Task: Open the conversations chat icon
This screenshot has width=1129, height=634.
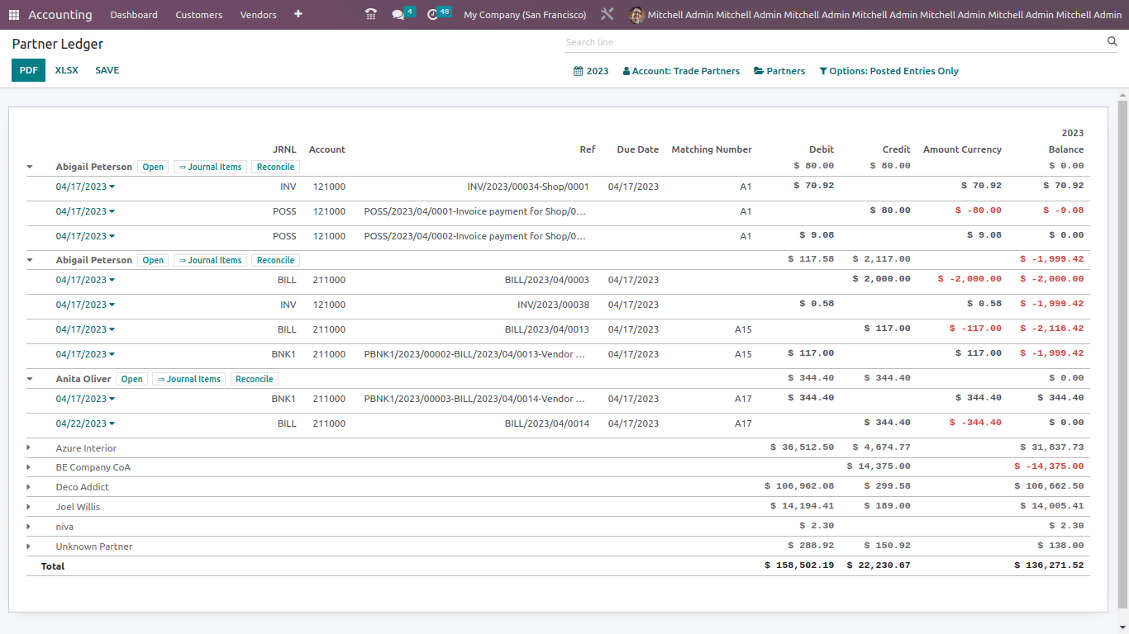Action: click(397, 14)
